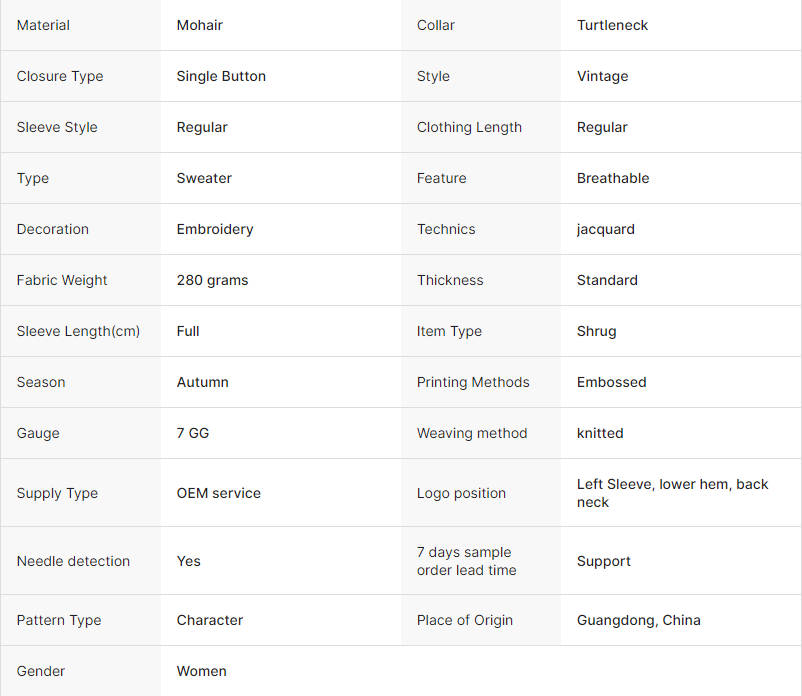Select the OEM service supply type

(x=218, y=493)
